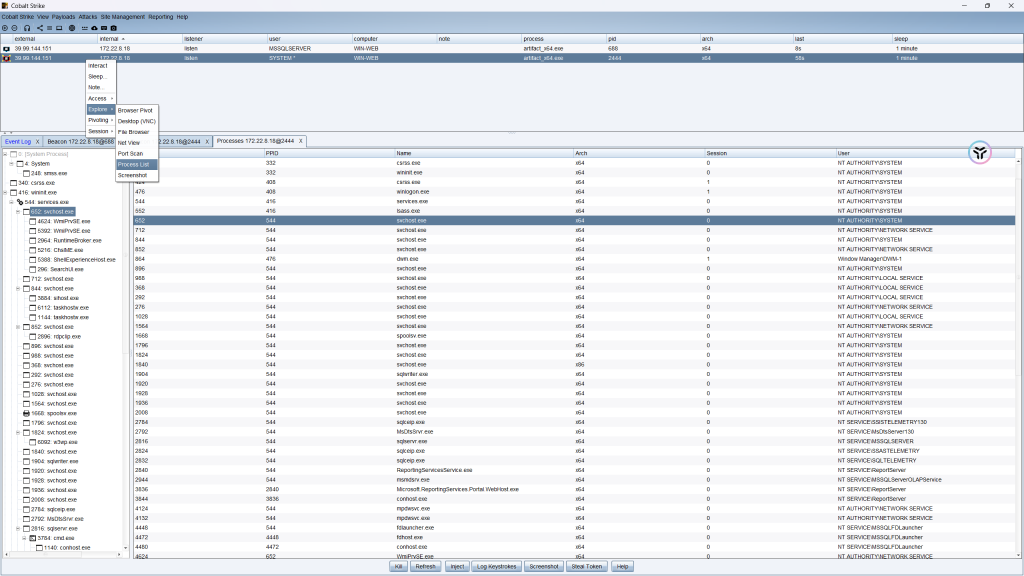Collapse the 544: services.exe tree node

pyautogui.click(x=12, y=202)
